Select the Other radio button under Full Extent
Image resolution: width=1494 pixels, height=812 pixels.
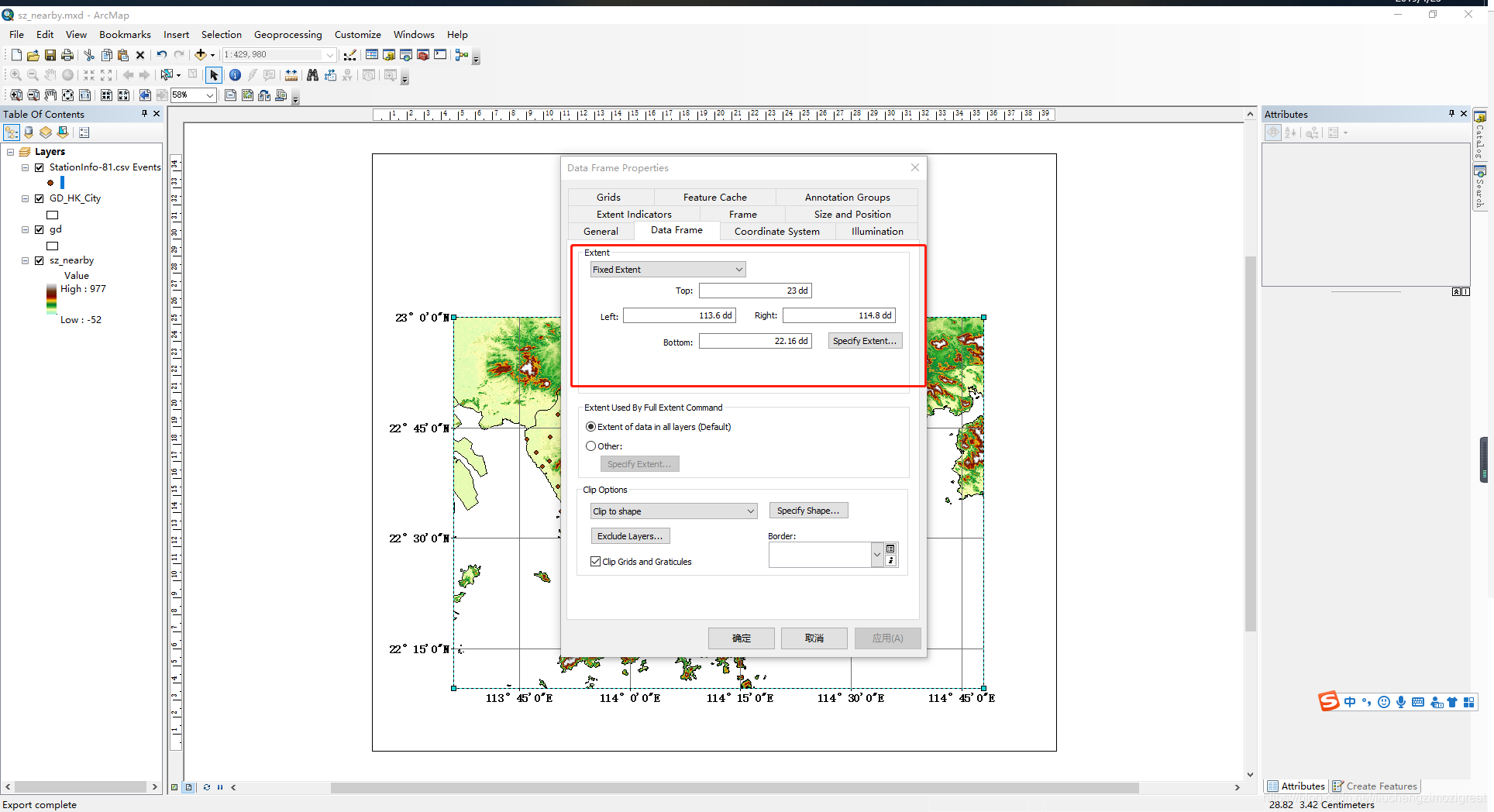pyautogui.click(x=590, y=446)
